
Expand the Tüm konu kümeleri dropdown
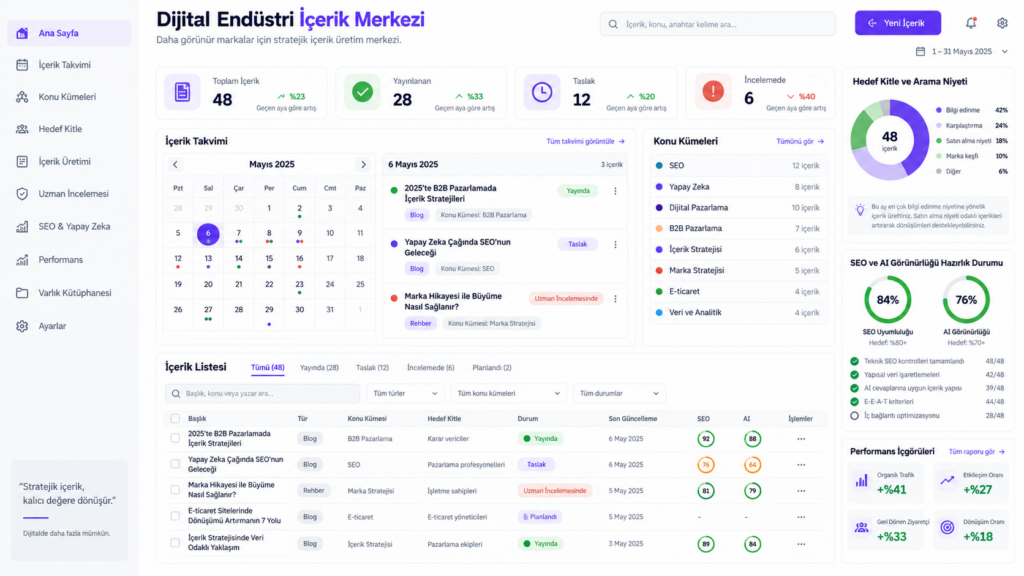(x=508, y=393)
